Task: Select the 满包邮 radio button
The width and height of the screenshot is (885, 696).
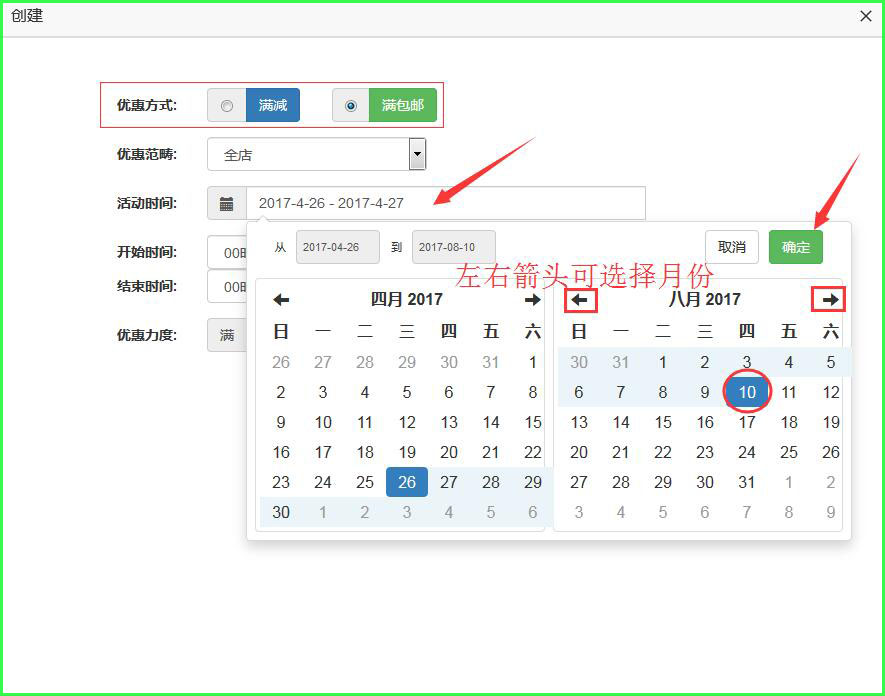Action: [350, 105]
